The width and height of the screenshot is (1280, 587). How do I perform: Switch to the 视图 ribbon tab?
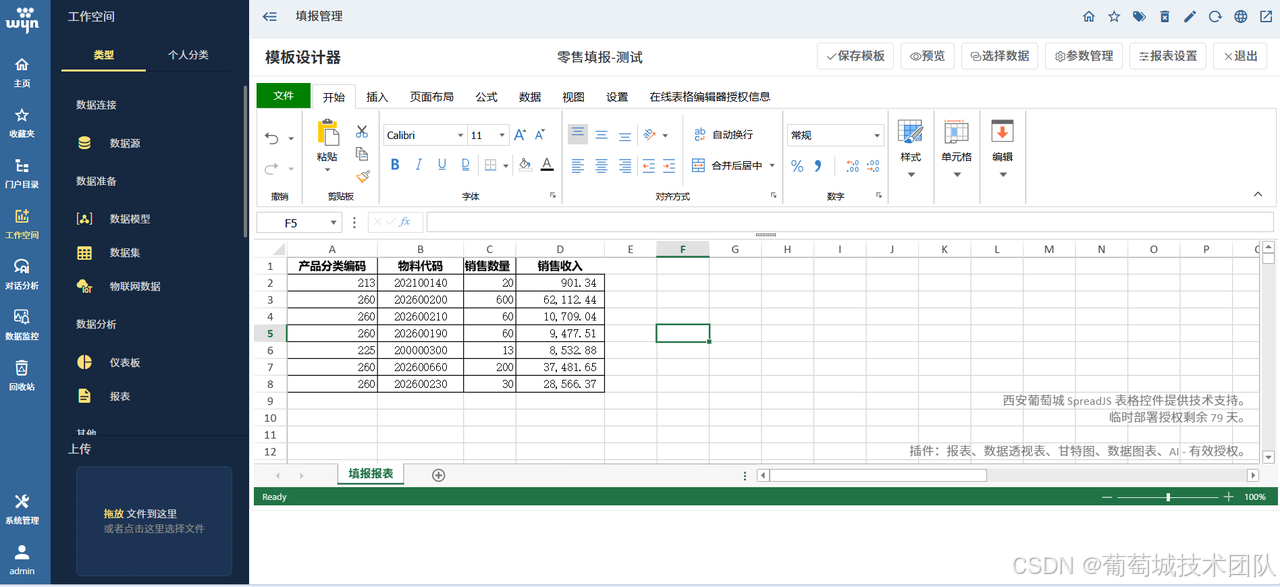(x=573, y=97)
